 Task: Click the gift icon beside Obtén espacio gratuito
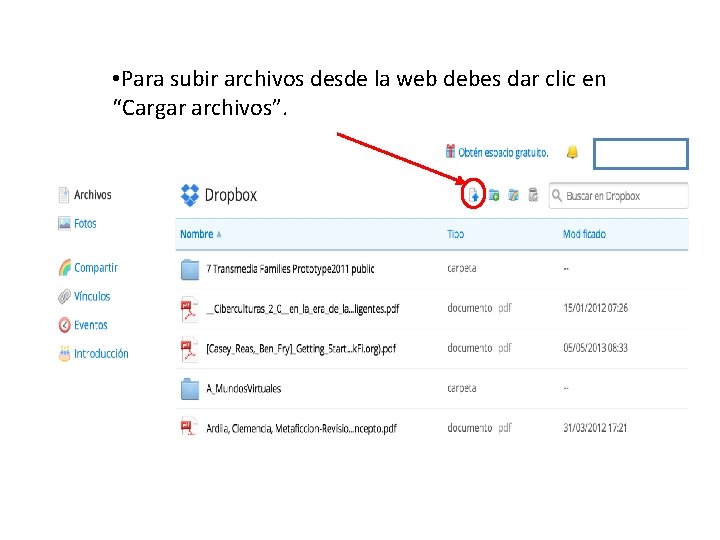pyautogui.click(x=450, y=151)
